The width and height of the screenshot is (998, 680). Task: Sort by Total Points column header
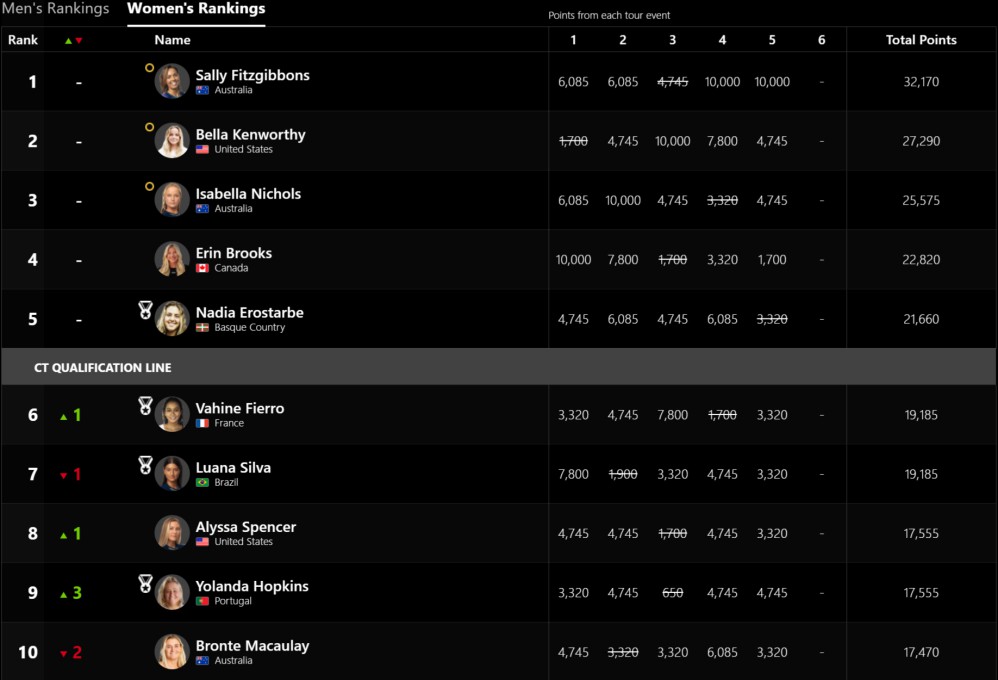click(921, 39)
